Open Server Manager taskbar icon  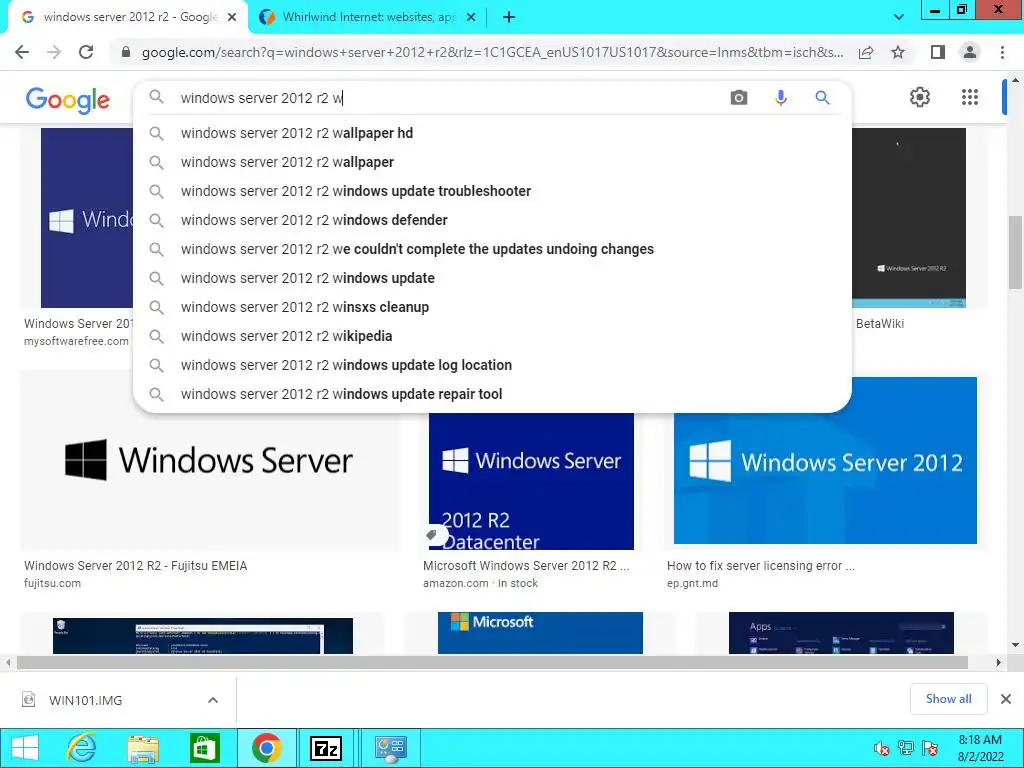391,748
